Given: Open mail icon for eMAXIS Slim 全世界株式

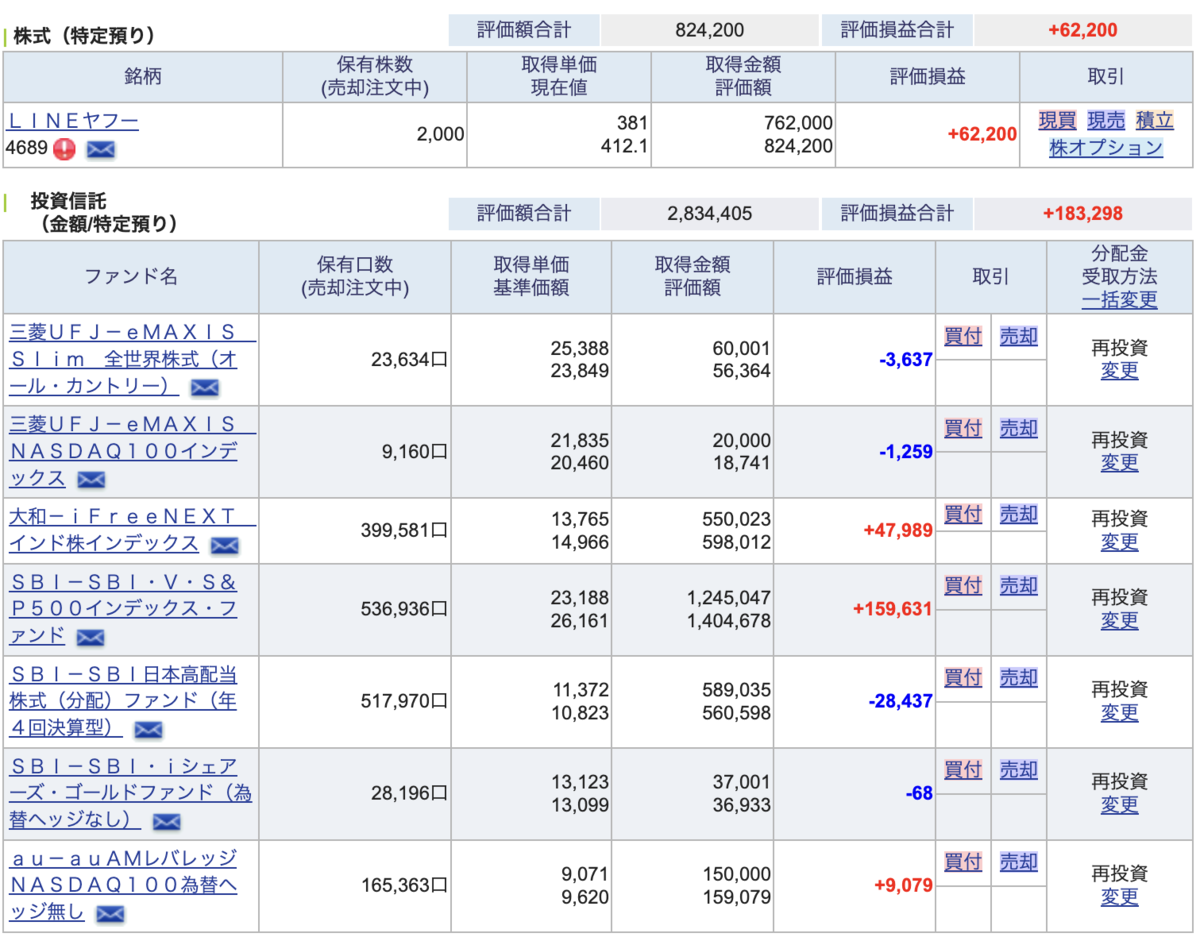Looking at the screenshot, I should pyautogui.click(x=205, y=387).
